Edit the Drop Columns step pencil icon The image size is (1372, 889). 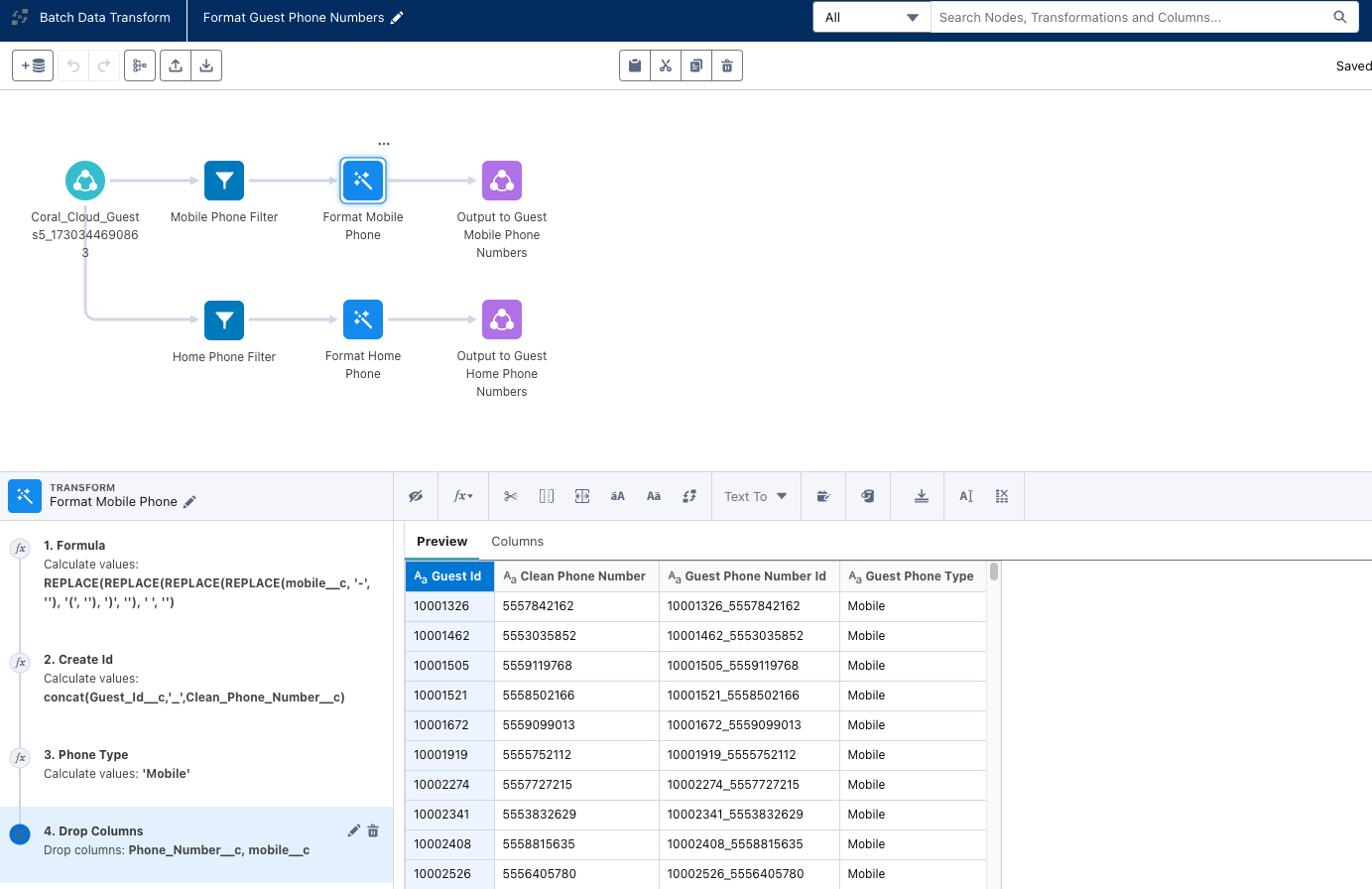[353, 830]
